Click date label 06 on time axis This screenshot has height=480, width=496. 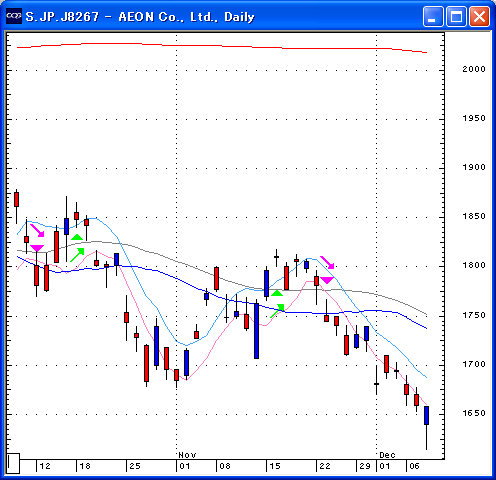tap(414, 466)
